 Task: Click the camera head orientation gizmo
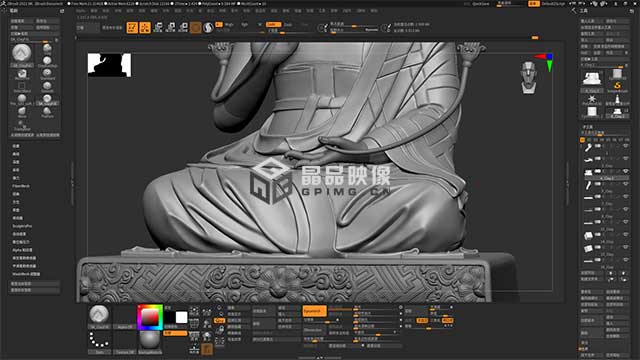[x=529, y=78]
